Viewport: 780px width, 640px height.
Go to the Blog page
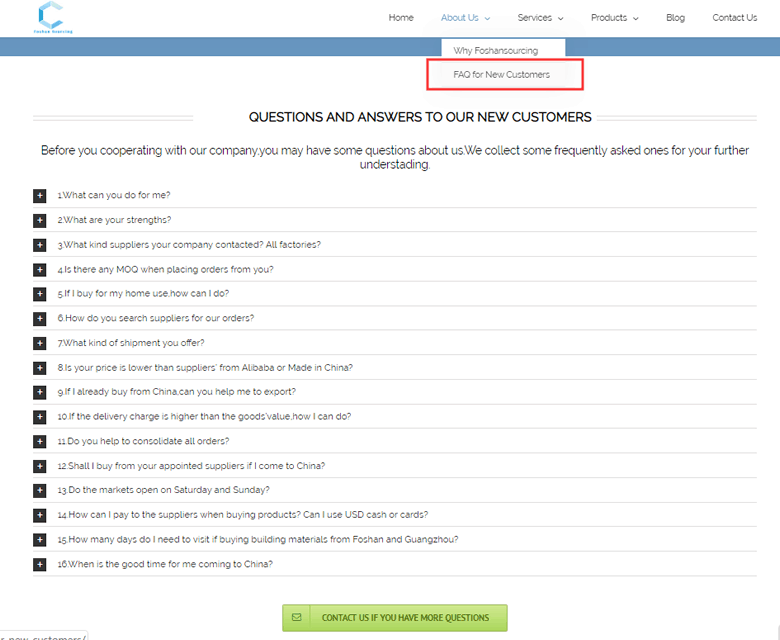(676, 18)
